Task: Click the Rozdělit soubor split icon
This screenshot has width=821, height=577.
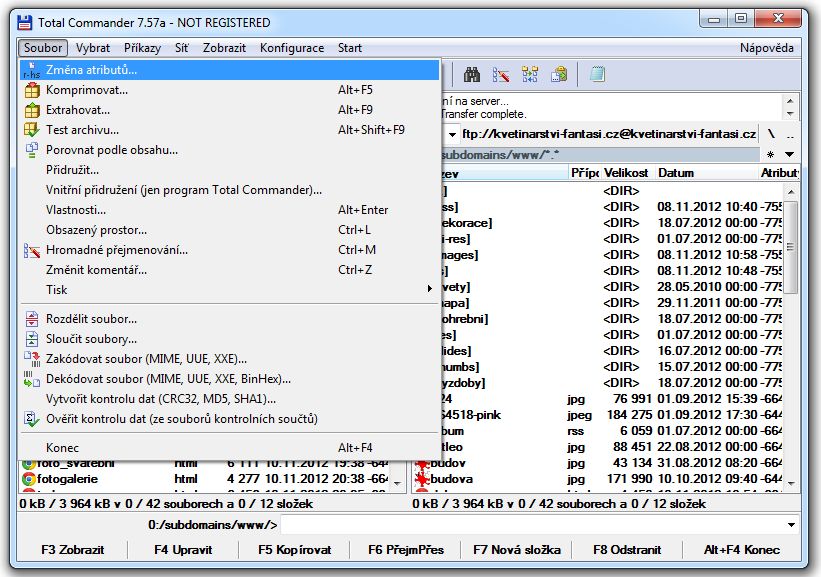Action: (x=31, y=319)
